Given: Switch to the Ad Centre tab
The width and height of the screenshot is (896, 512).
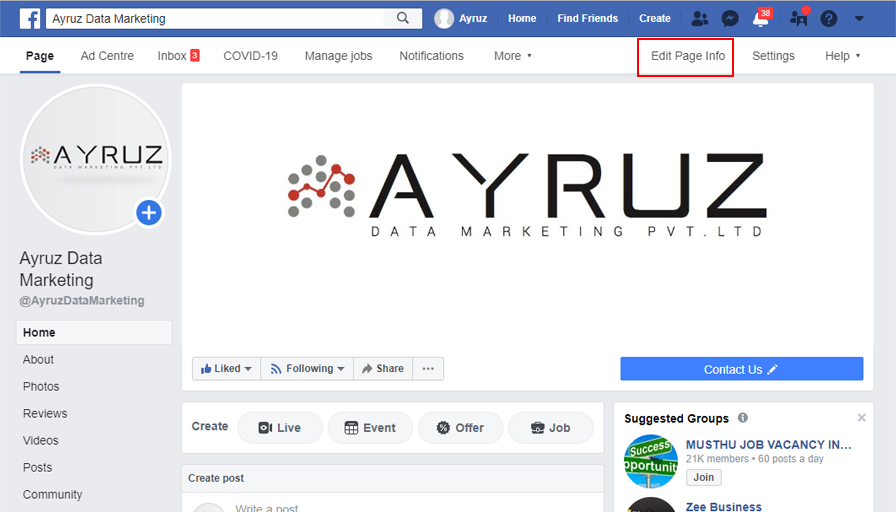Looking at the screenshot, I should [107, 56].
